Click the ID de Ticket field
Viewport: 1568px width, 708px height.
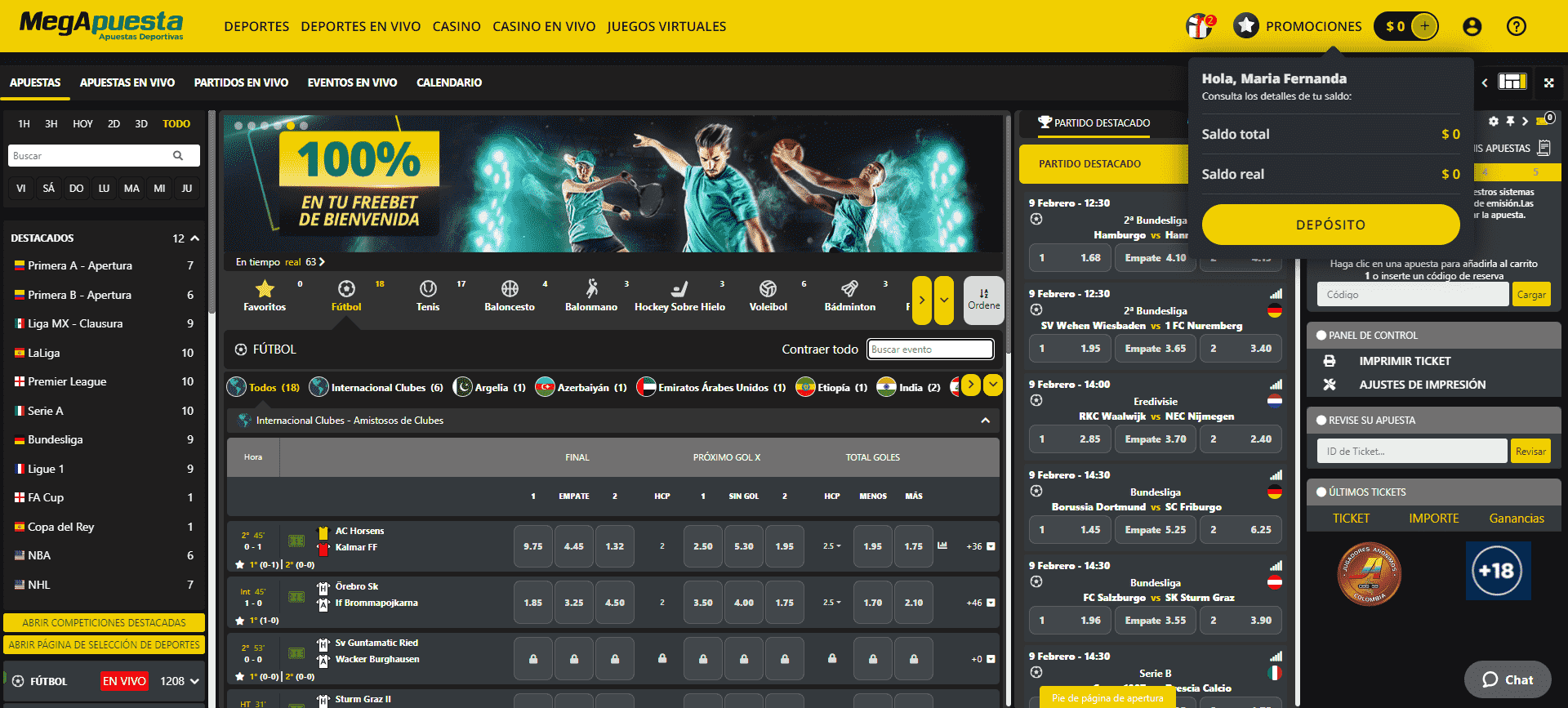(1412, 451)
